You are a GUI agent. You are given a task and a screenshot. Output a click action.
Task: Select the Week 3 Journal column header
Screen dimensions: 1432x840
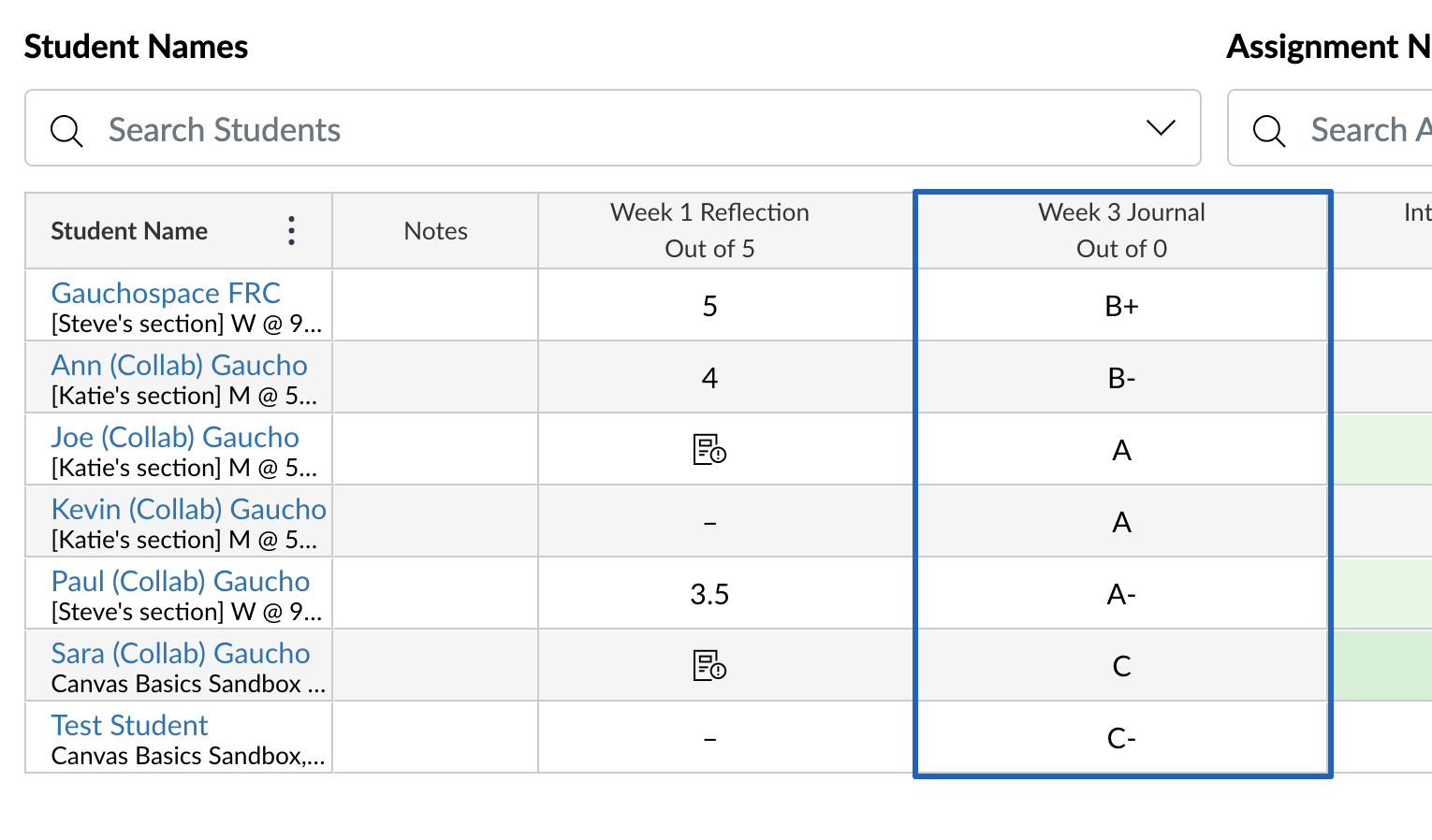(x=1122, y=230)
